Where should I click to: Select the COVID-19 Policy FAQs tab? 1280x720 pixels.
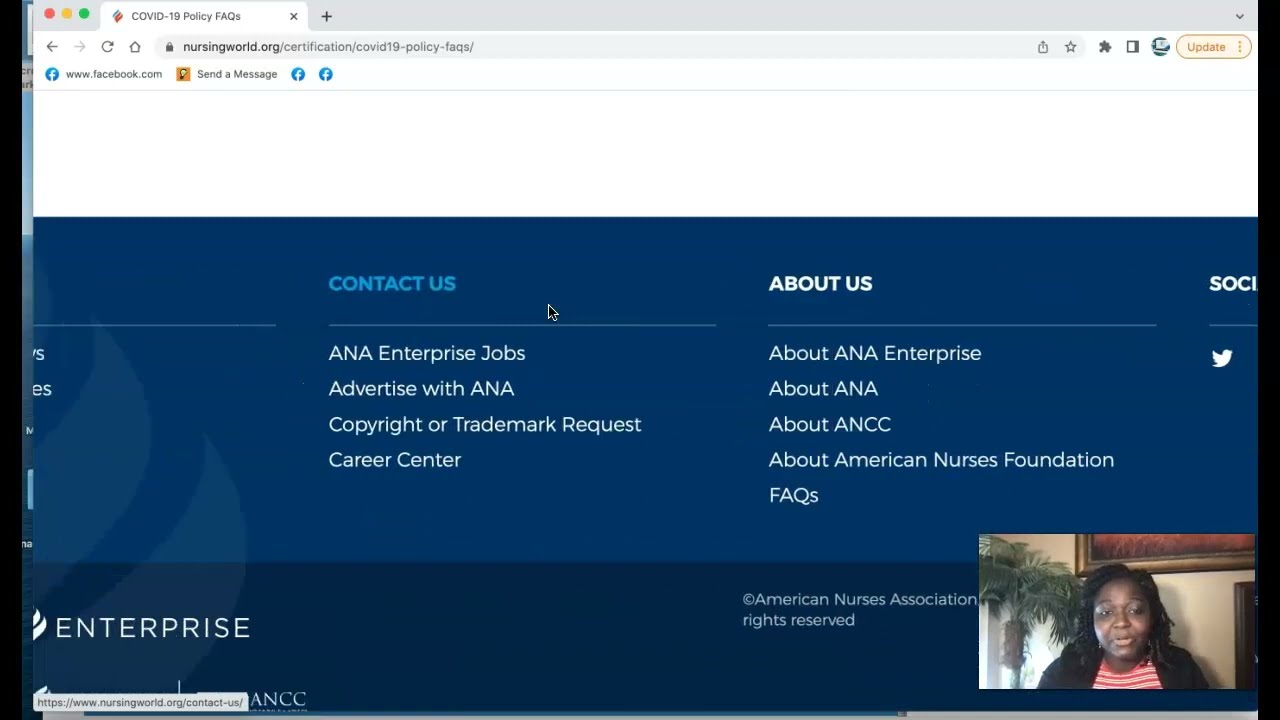205,16
